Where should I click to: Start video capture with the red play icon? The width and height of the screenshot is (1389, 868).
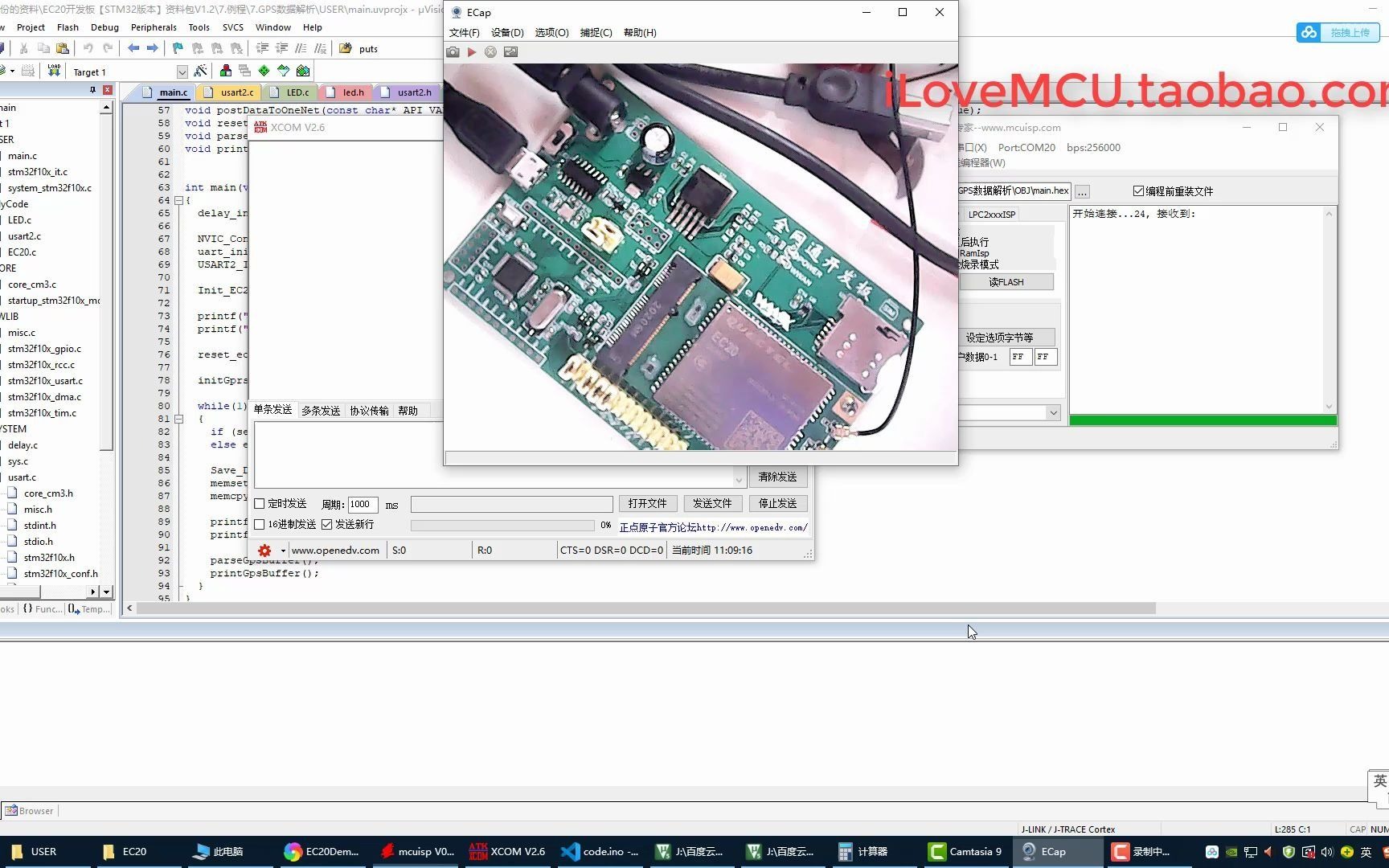[471, 51]
